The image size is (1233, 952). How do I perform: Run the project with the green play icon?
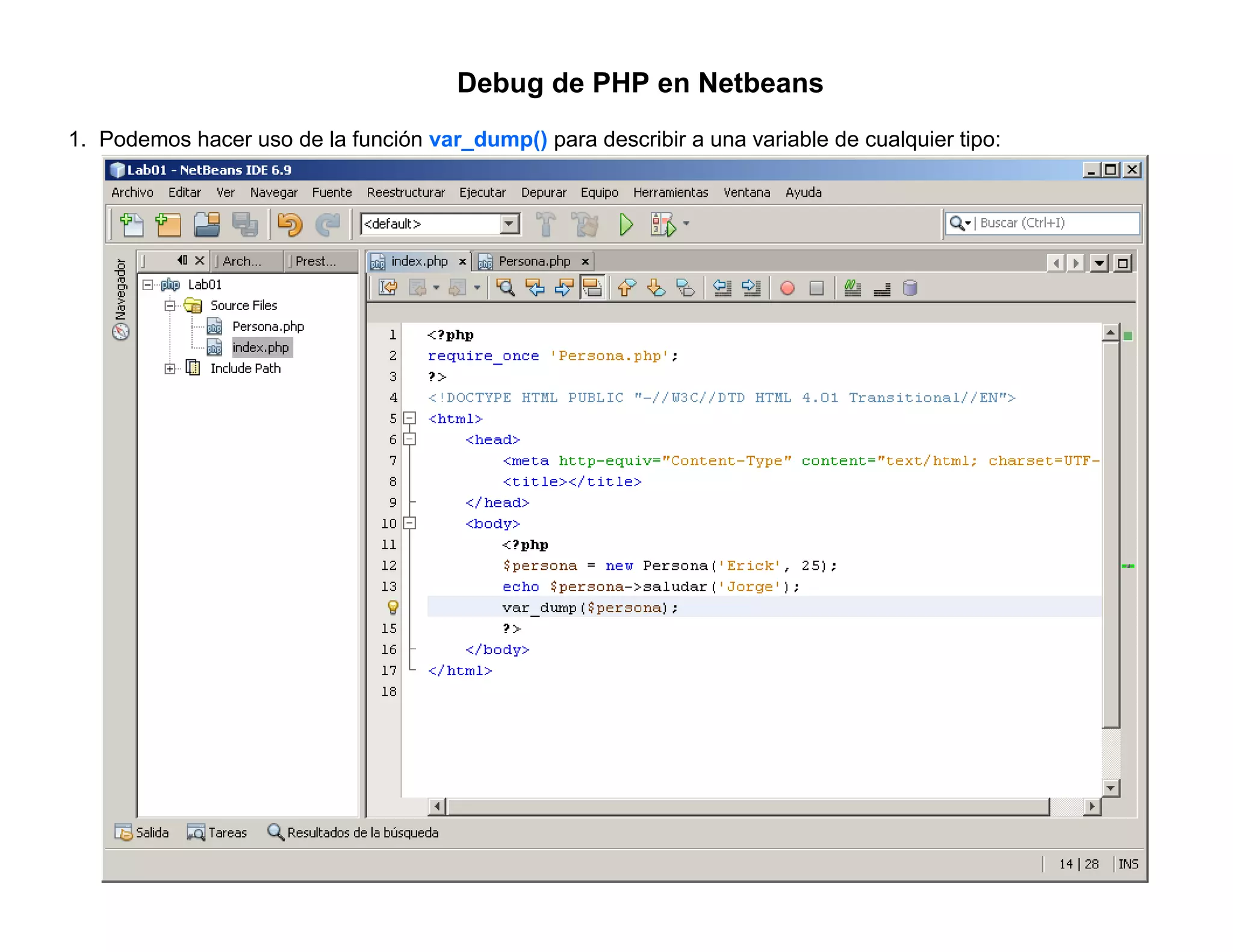point(626,224)
